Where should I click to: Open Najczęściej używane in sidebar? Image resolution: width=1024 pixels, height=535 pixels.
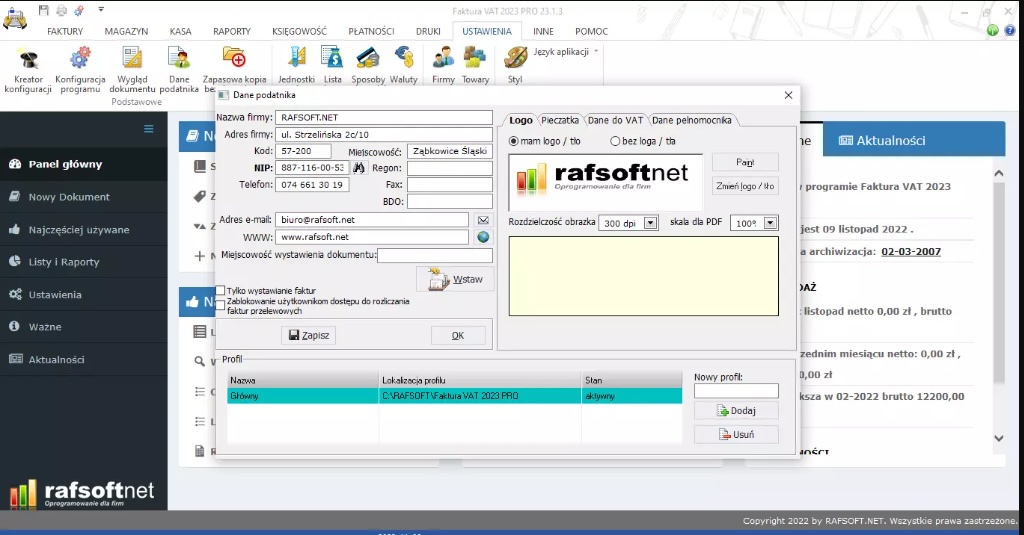pyautogui.click(x=84, y=229)
